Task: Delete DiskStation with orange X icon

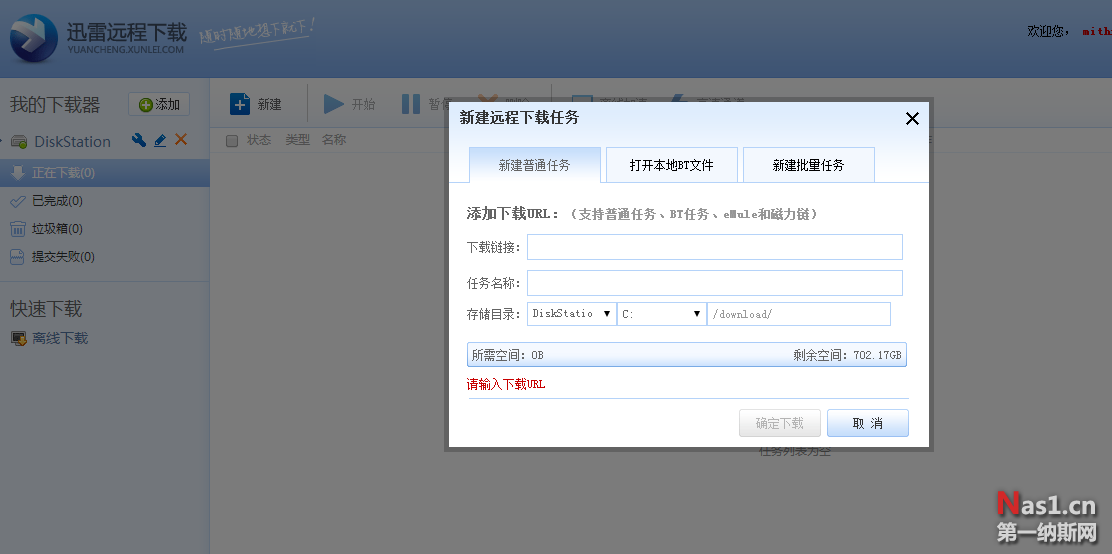Action: 181,140
